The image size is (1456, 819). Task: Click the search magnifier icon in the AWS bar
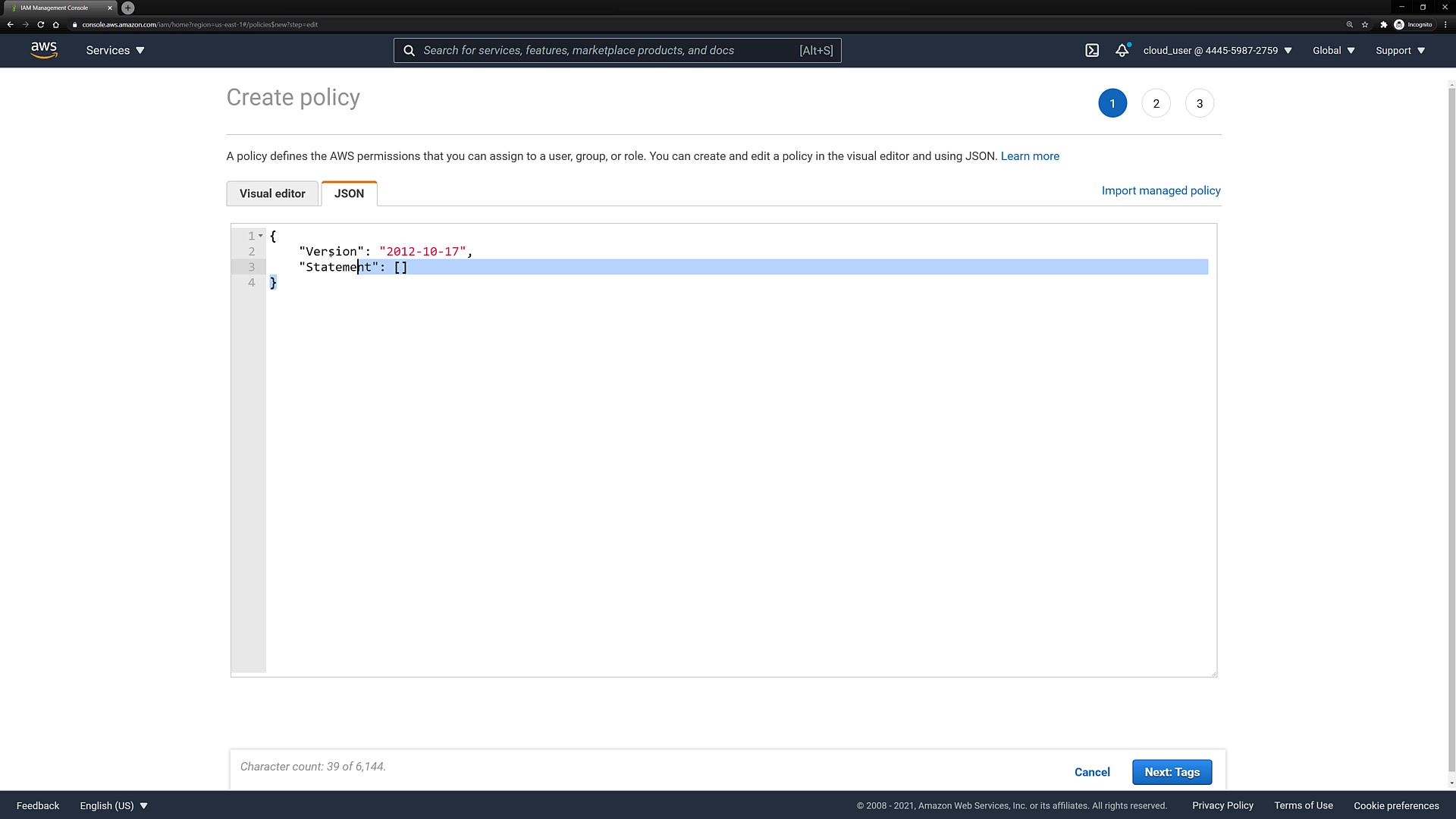(x=409, y=50)
